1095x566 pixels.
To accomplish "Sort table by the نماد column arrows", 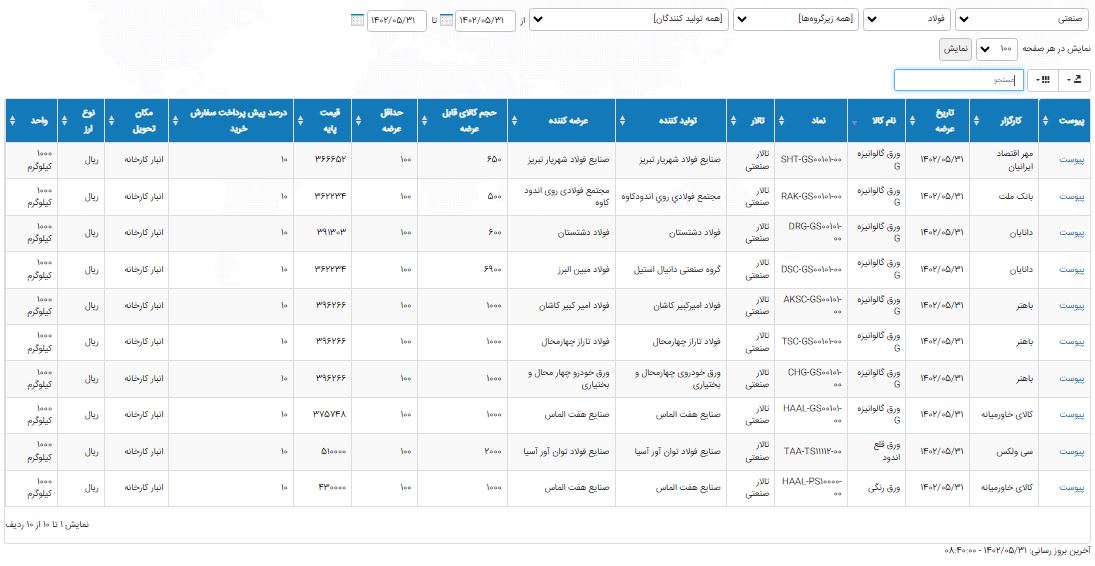I will [781, 120].
